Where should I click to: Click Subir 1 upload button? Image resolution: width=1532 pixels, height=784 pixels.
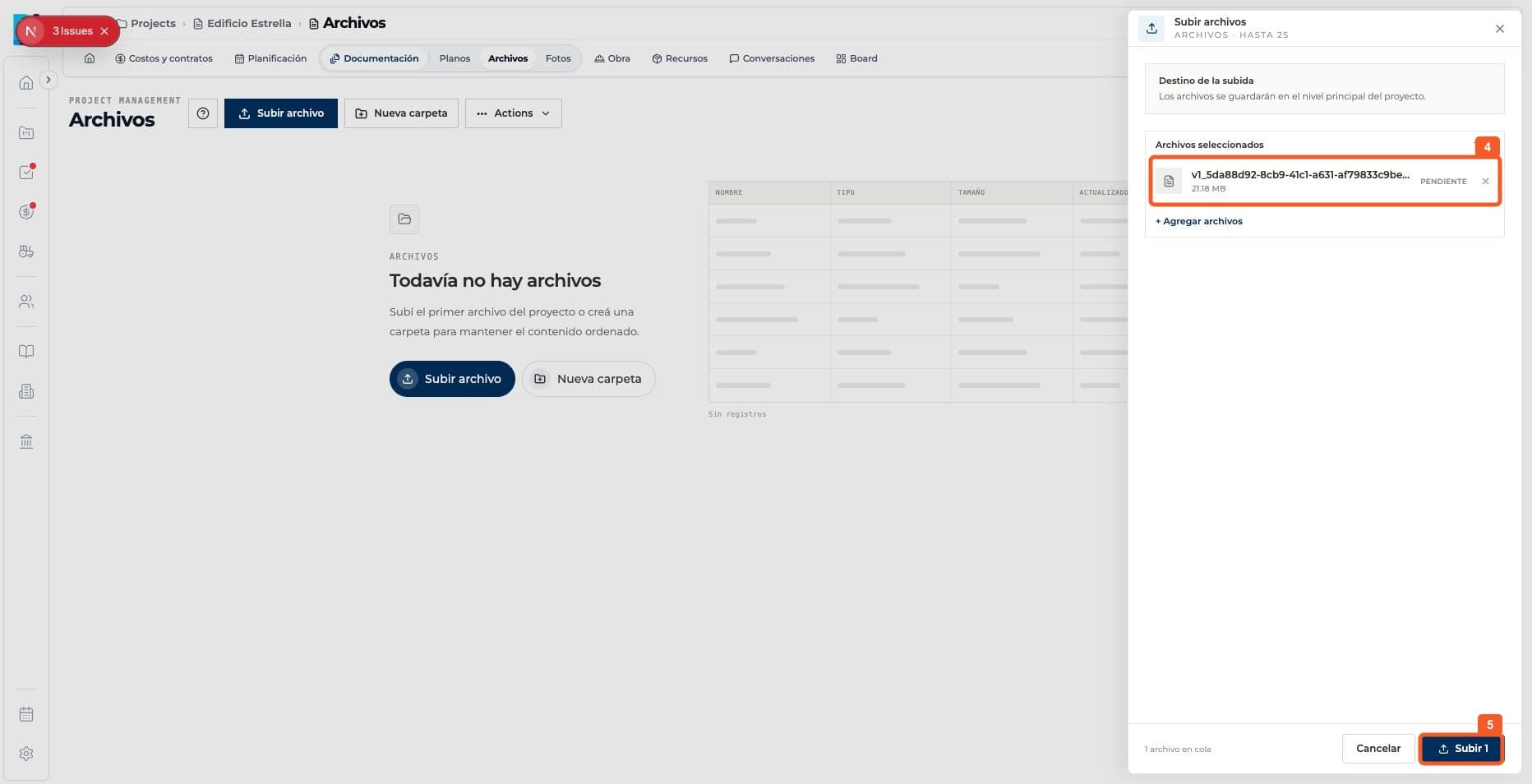[1462, 749]
